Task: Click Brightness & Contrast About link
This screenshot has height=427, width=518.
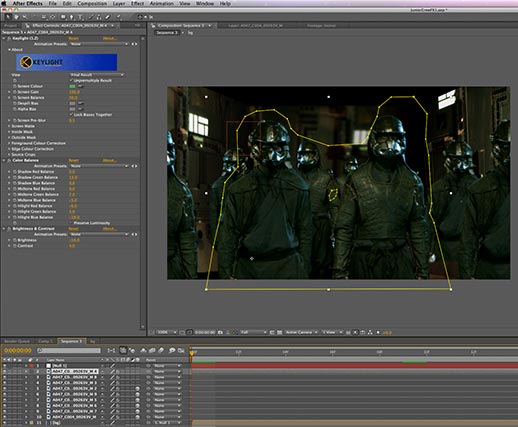Action: click(110, 229)
